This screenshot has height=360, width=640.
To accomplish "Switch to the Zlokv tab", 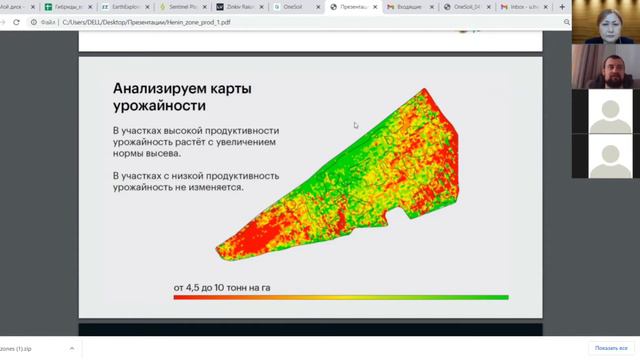I will 239,7.
